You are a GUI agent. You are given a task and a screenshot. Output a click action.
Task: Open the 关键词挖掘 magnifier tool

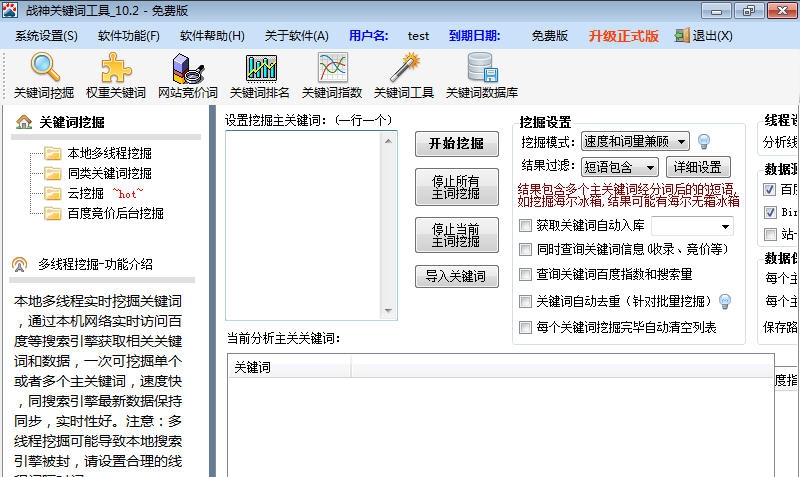[x=44, y=76]
